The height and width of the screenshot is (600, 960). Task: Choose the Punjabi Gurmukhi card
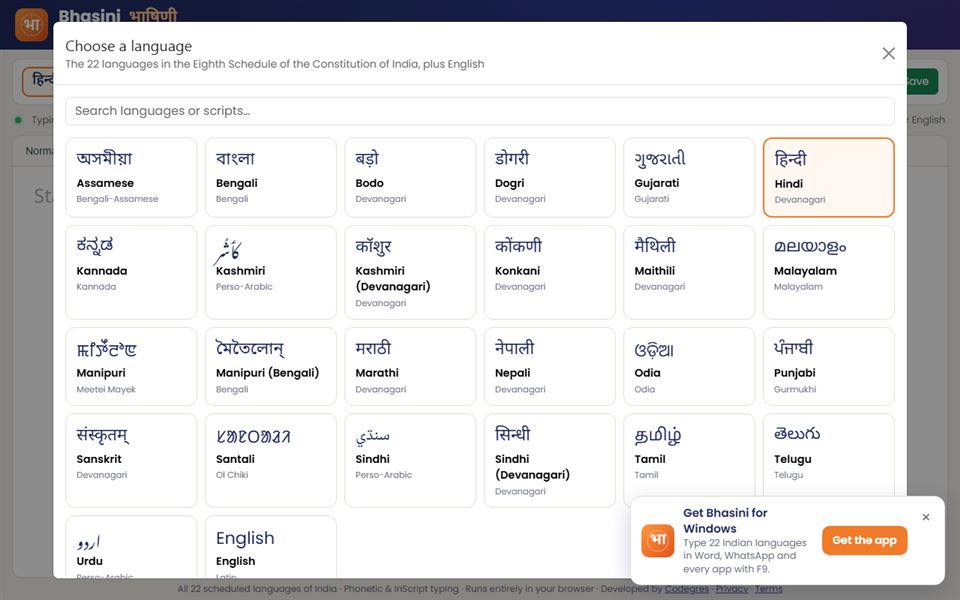pos(828,366)
